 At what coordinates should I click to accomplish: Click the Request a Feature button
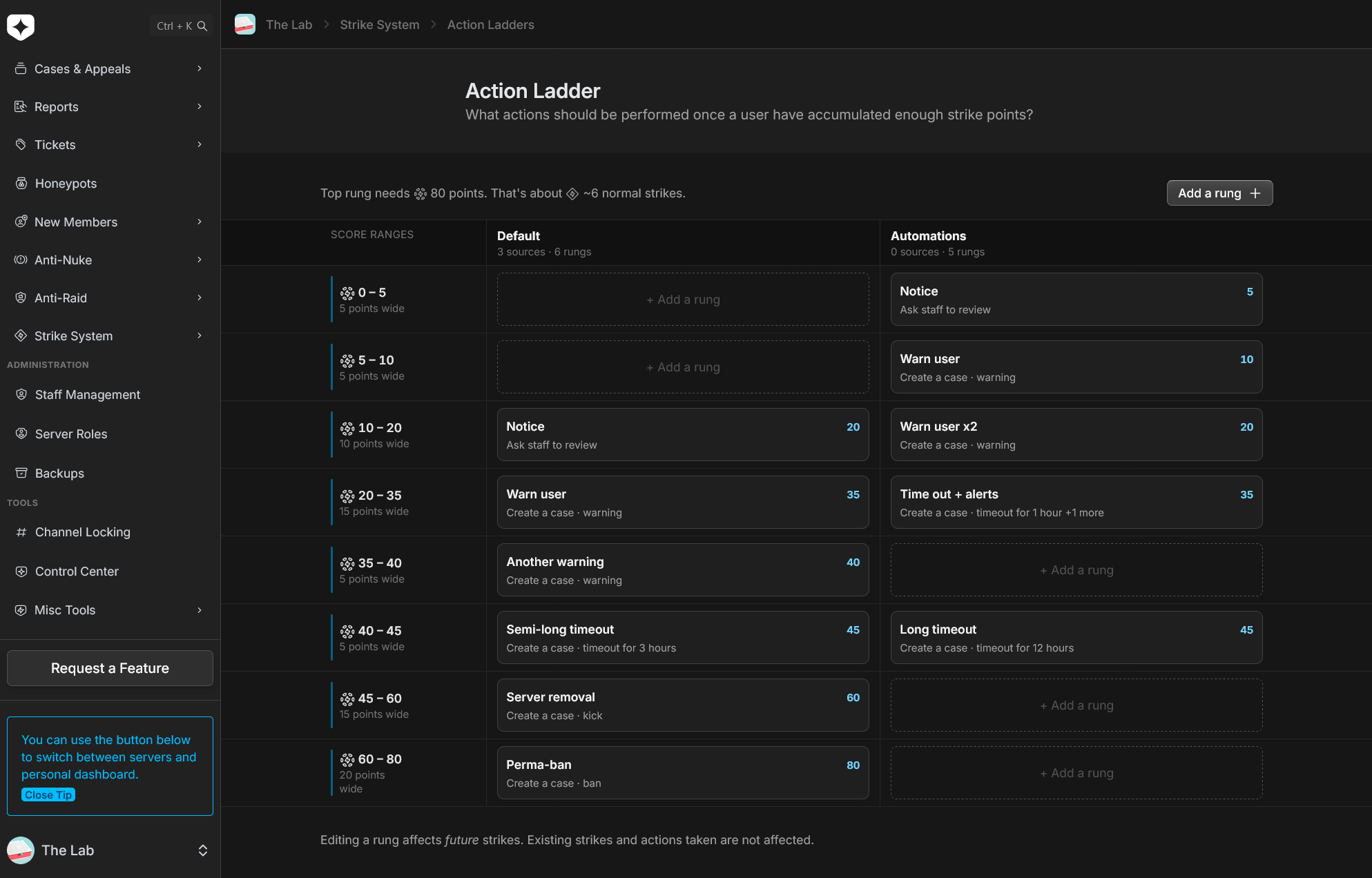[x=110, y=668]
